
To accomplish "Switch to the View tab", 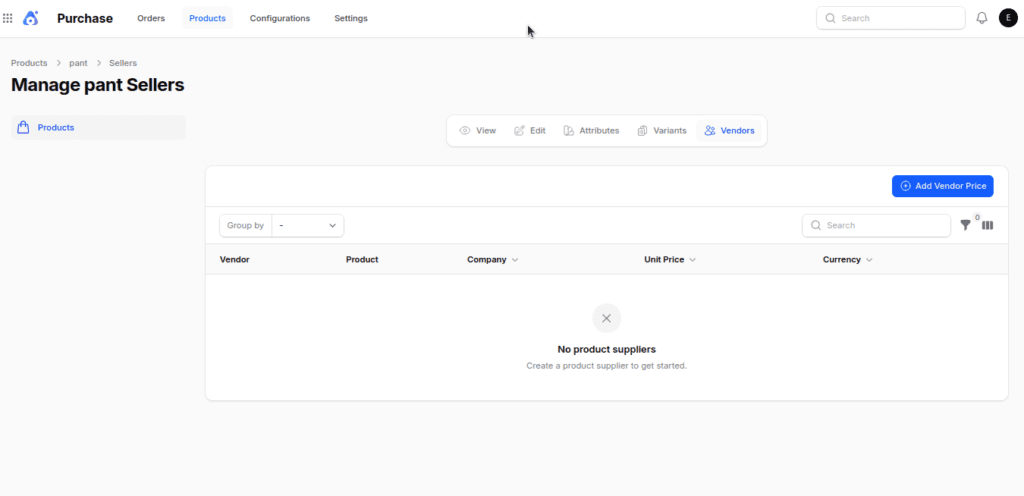I will [x=477, y=131].
